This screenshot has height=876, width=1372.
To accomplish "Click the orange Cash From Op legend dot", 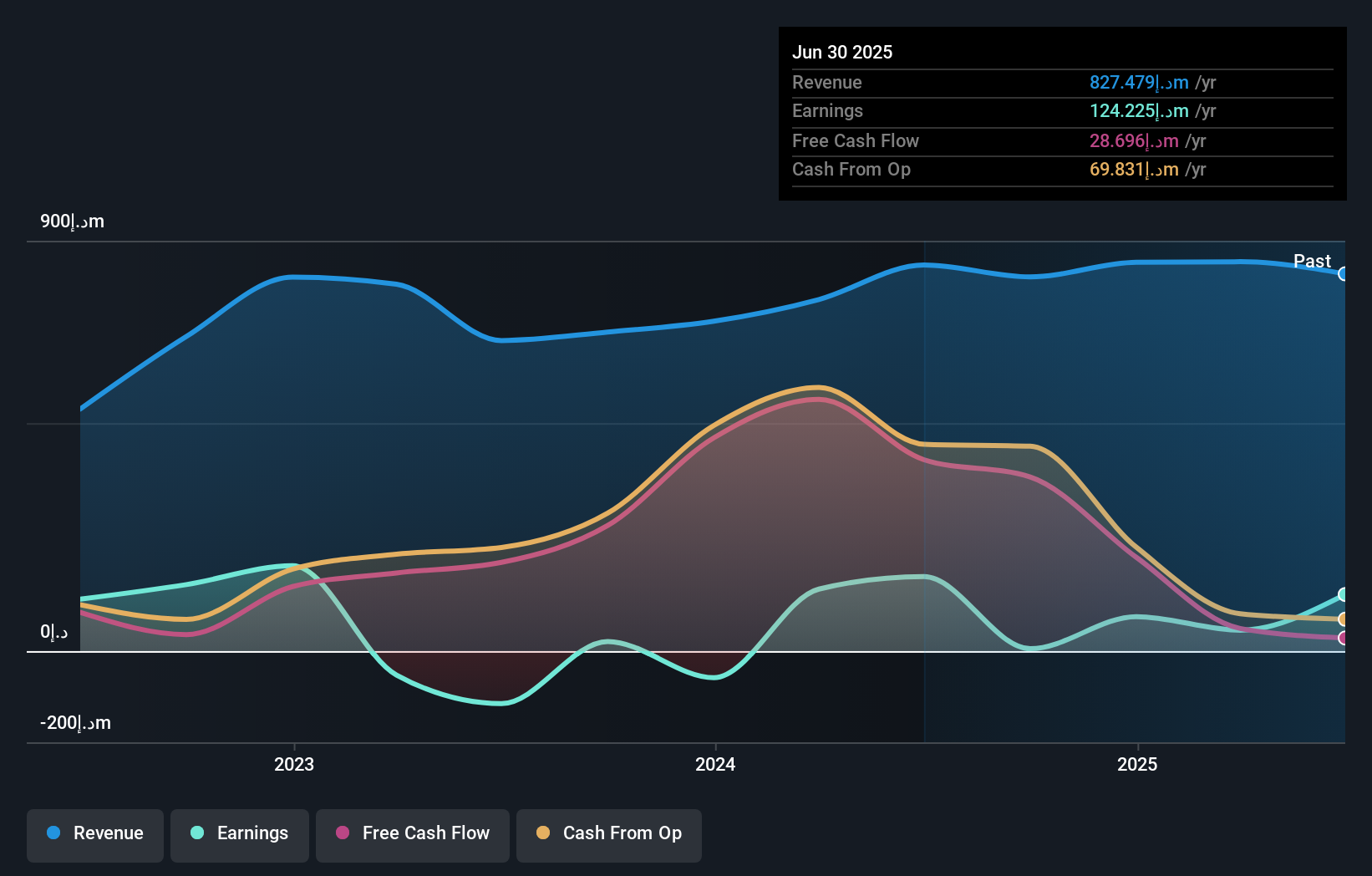I will click(543, 833).
